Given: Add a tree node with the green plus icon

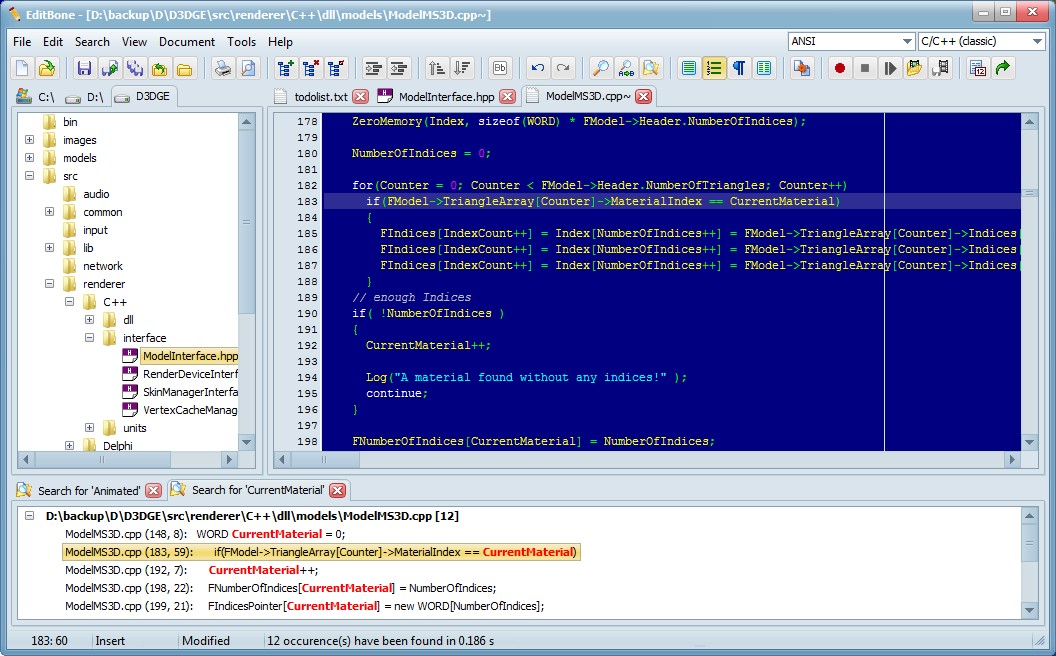Looking at the screenshot, I should click(x=286, y=68).
